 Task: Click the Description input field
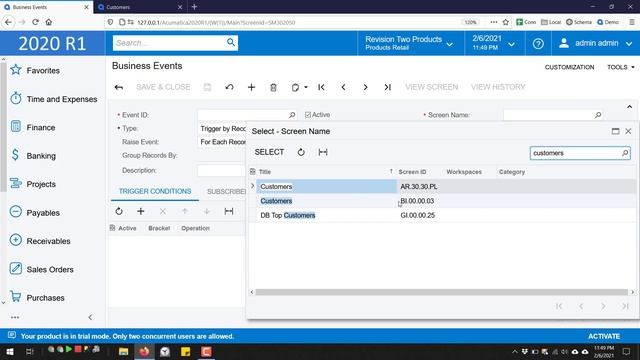pyautogui.click(x=222, y=170)
